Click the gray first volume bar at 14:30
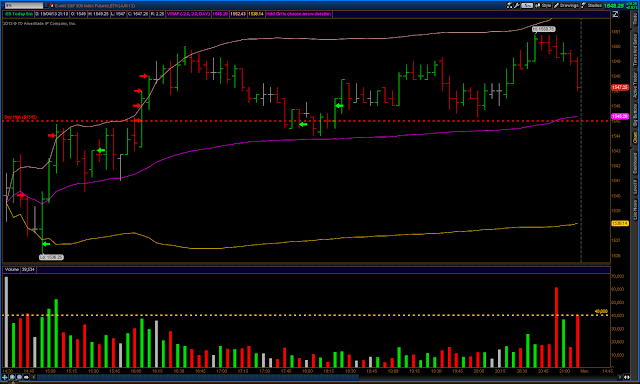Image resolution: width=640 pixels, height=384 pixels. [x=6, y=322]
